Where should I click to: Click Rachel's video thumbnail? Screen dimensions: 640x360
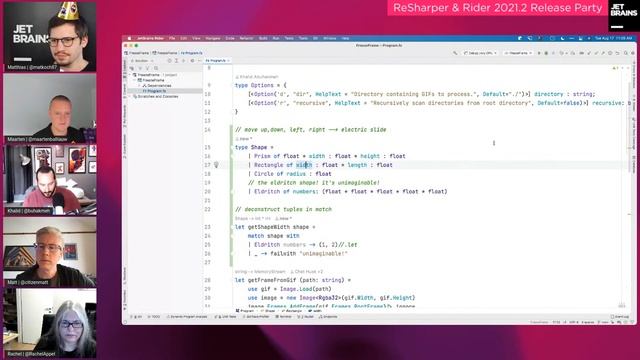tap(50, 323)
